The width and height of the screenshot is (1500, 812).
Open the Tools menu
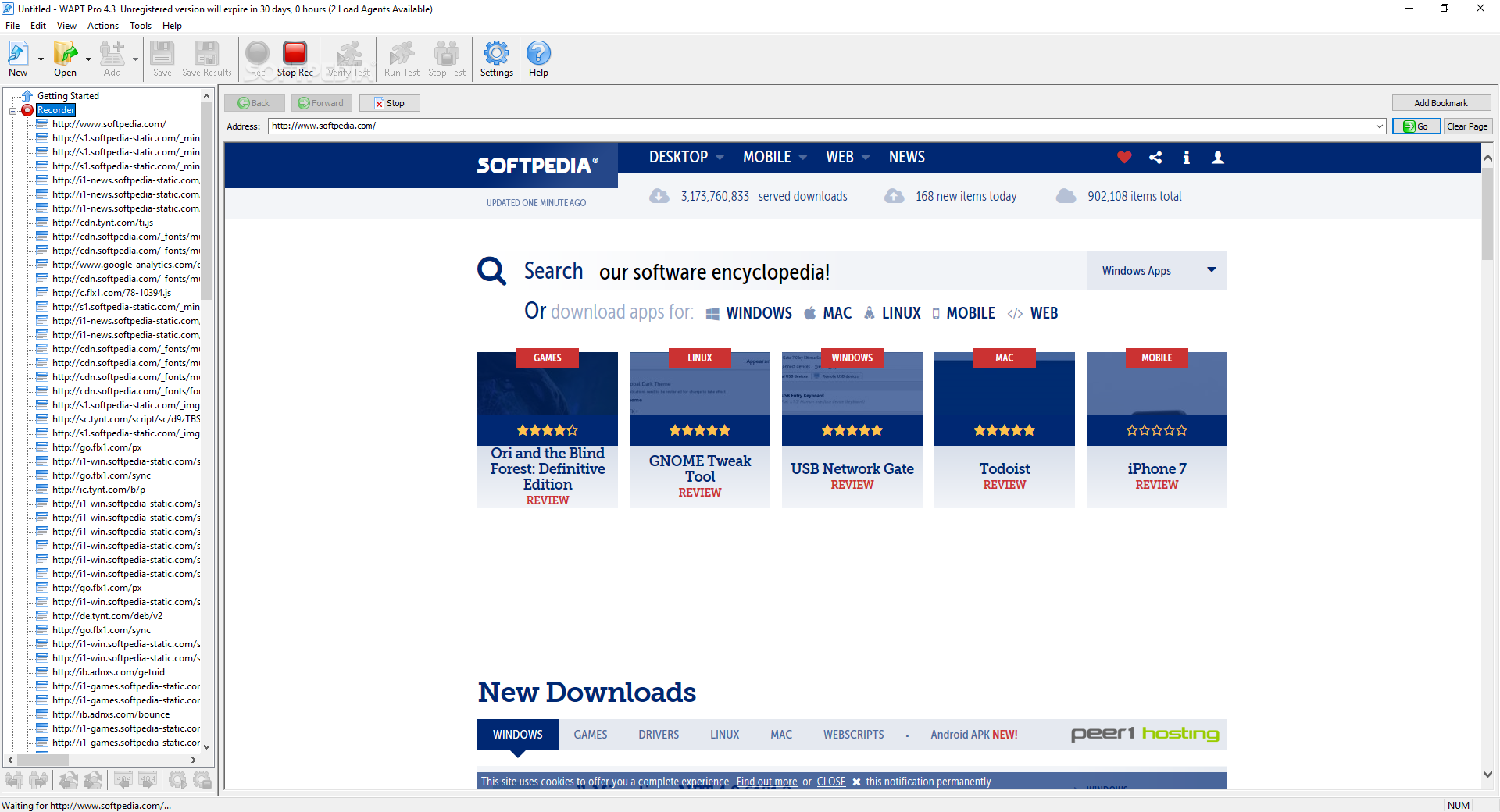click(x=141, y=26)
